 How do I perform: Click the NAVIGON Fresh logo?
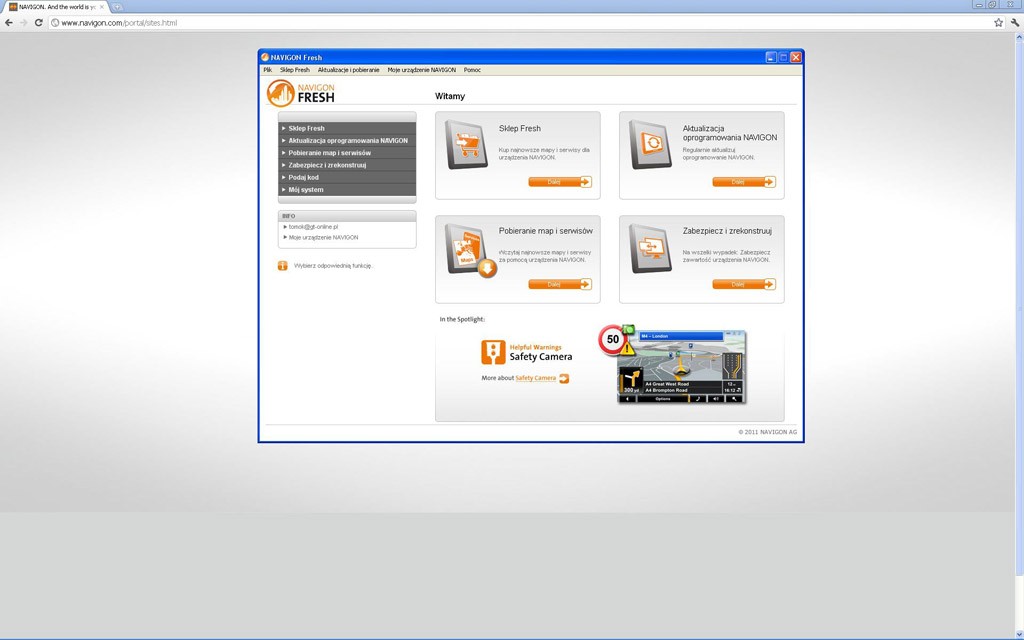click(x=301, y=94)
